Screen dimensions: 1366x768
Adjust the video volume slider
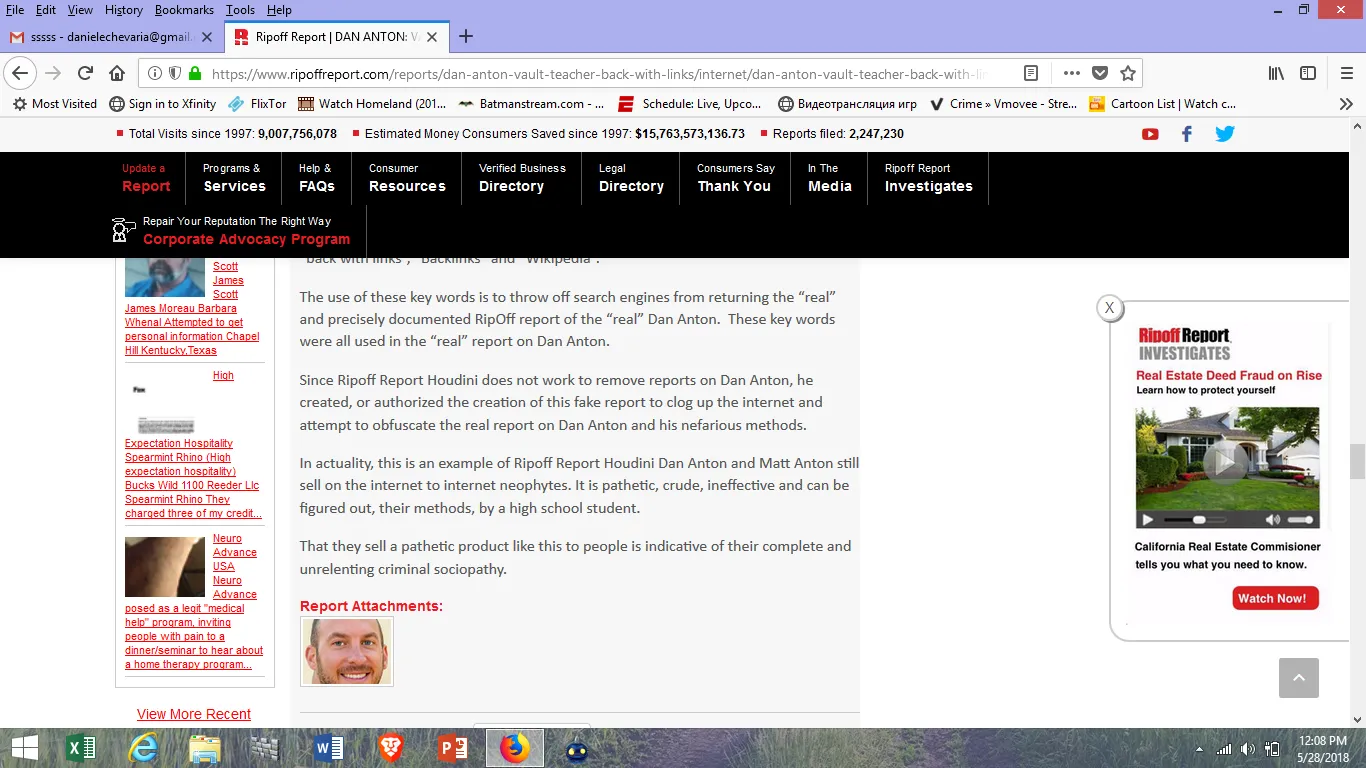tap(1300, 520)
